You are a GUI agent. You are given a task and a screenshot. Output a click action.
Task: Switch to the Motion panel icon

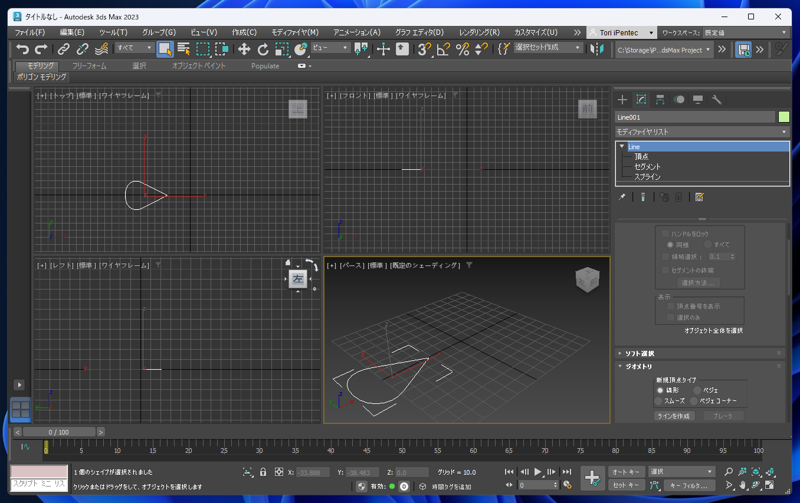[679, 99]
